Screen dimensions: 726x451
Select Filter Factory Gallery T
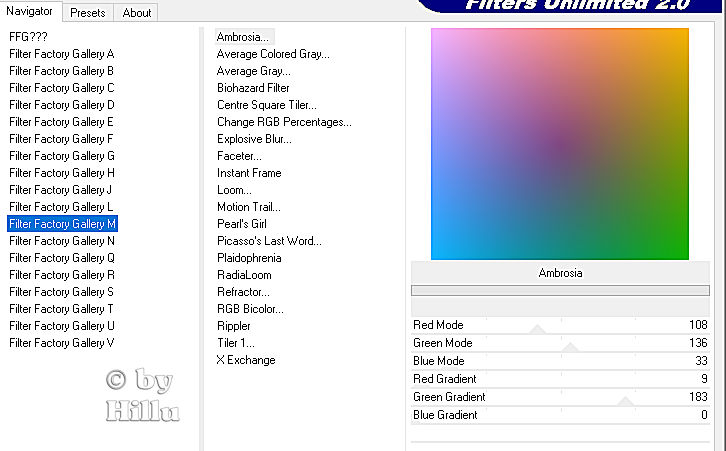pos(62,309)
